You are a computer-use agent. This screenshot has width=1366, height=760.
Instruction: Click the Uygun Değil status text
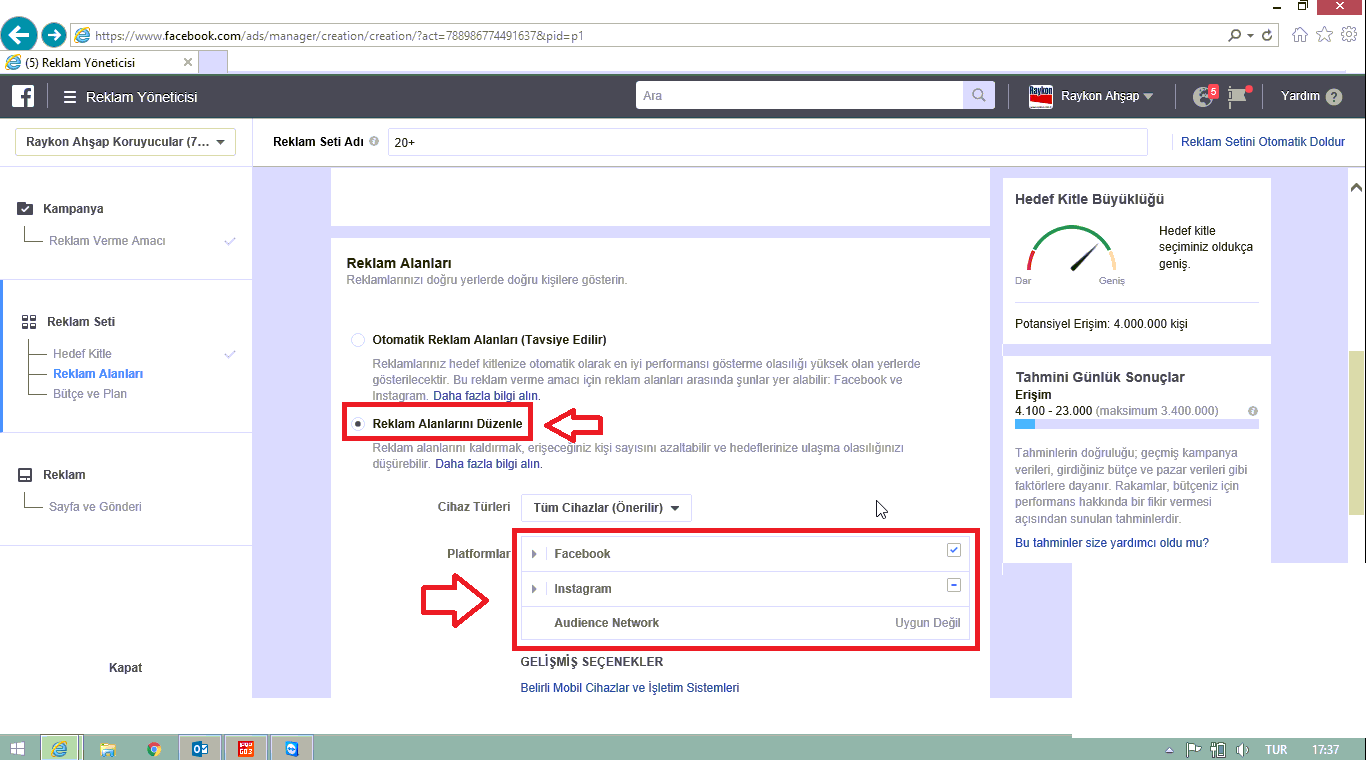coord(927,623)
